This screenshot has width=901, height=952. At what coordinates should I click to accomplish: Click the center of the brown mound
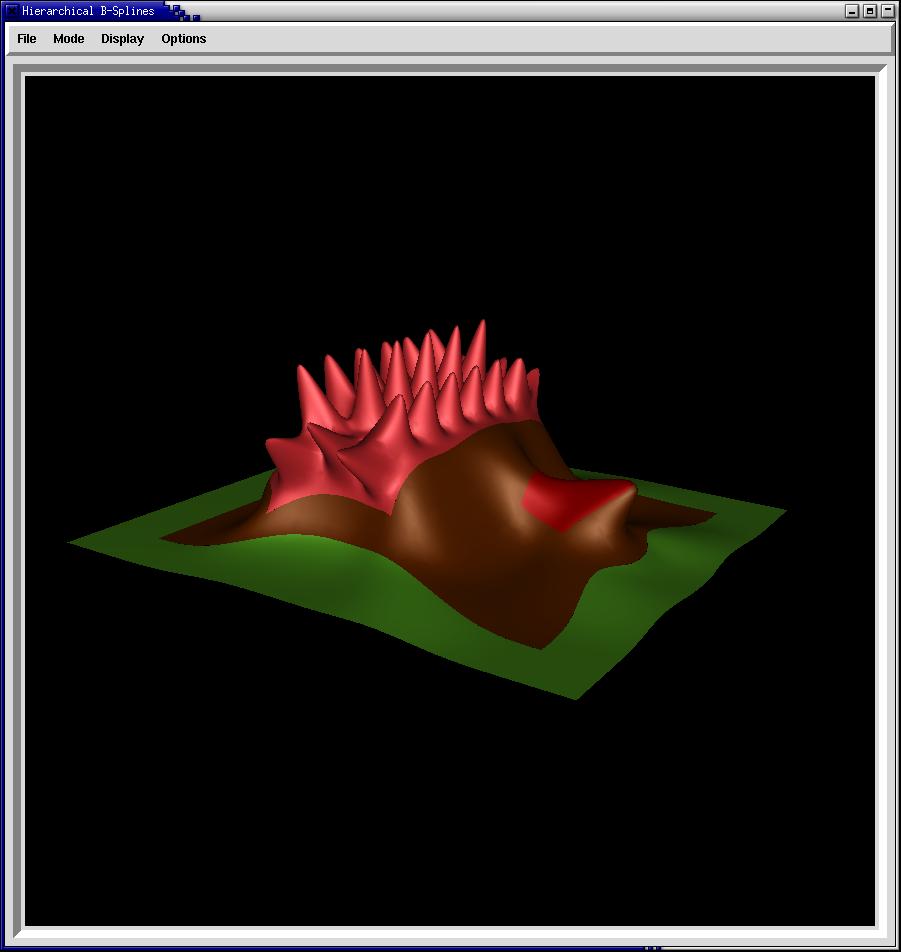click(x=470, y=520)
